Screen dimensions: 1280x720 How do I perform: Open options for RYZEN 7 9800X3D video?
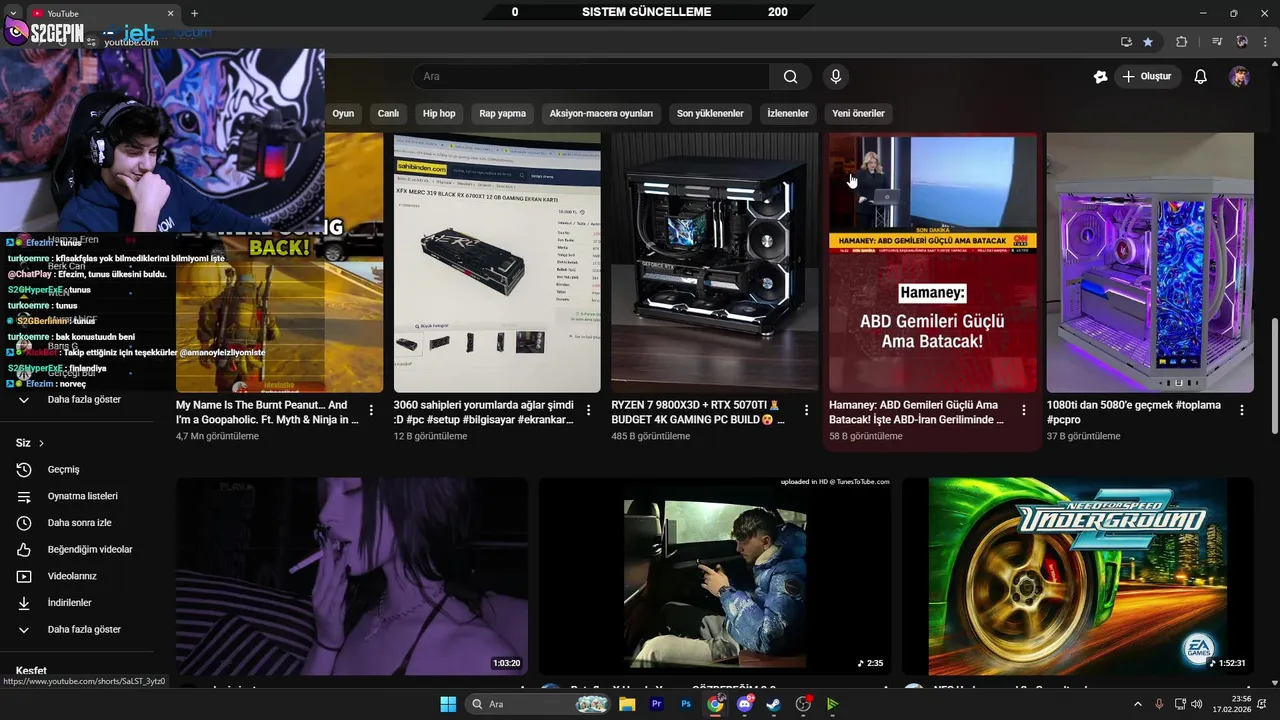(x=806, y=410)
